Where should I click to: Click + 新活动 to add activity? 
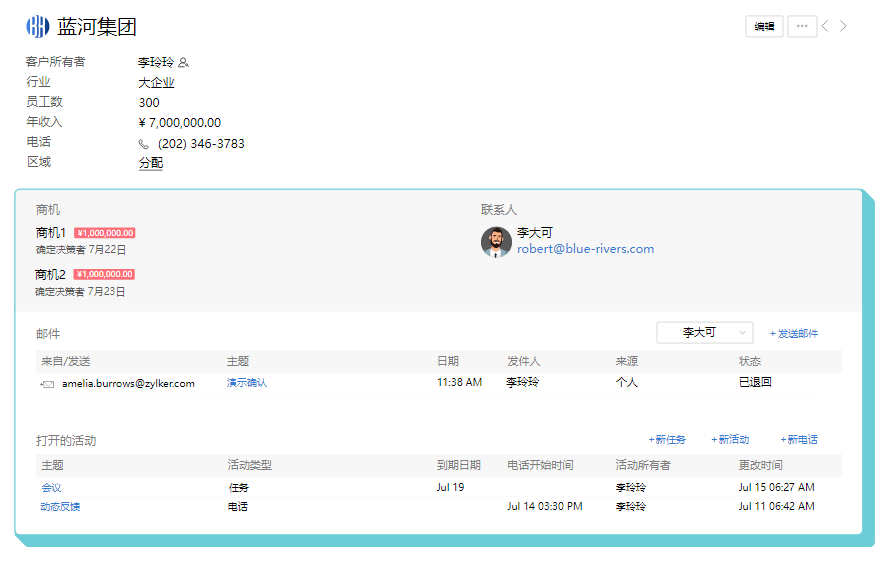click(x=730, y=440)
